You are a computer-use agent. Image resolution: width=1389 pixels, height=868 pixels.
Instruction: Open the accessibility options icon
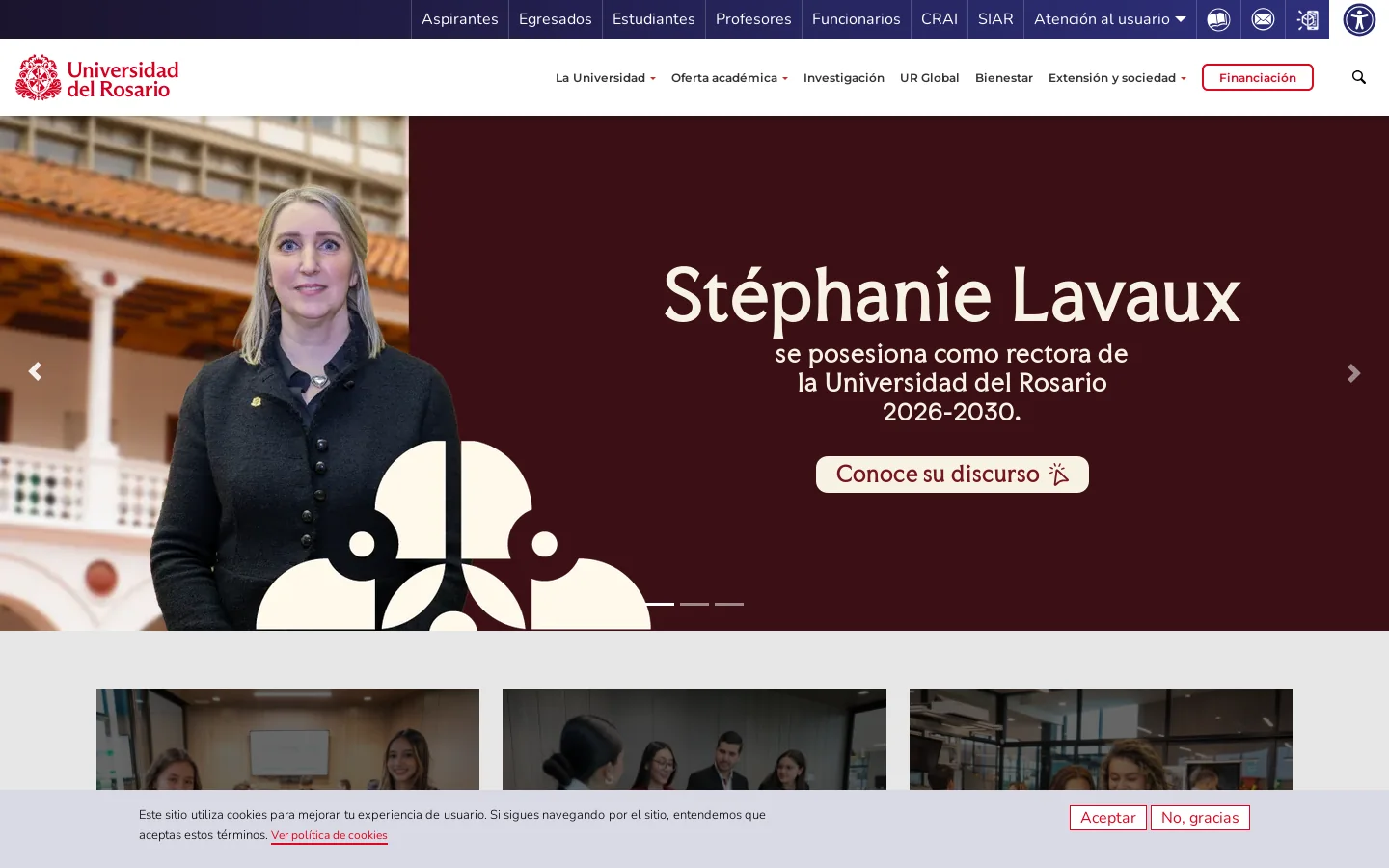(x=1359, y=19)
